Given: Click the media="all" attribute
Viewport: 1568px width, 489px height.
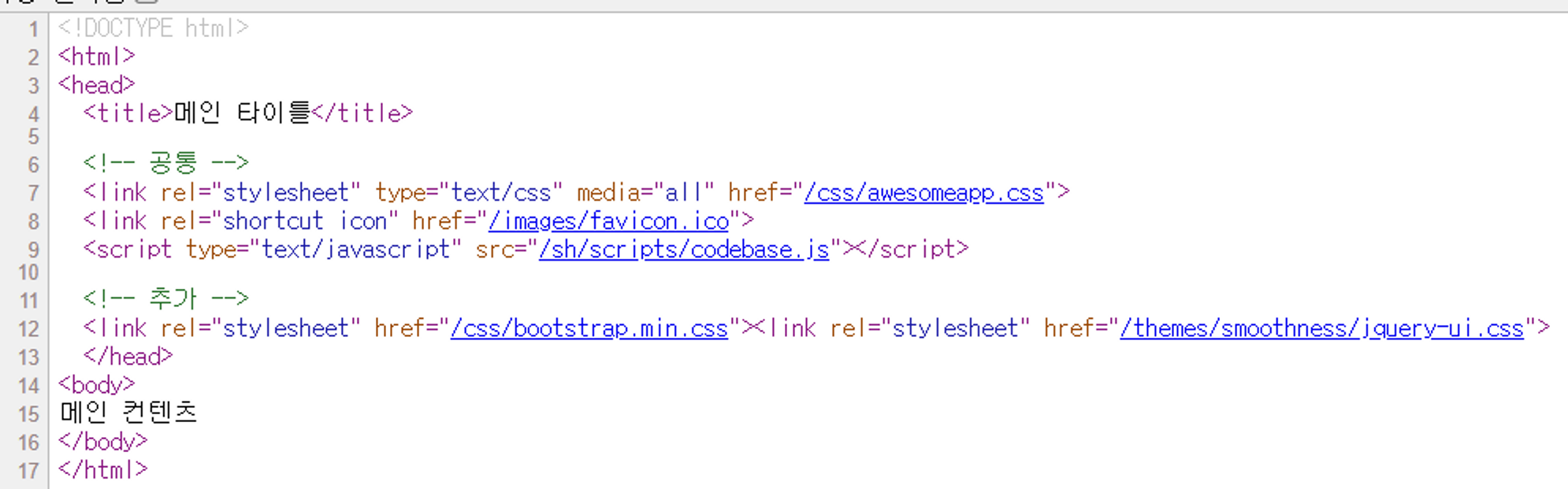Looking at the screenshot, I should 645,193.
